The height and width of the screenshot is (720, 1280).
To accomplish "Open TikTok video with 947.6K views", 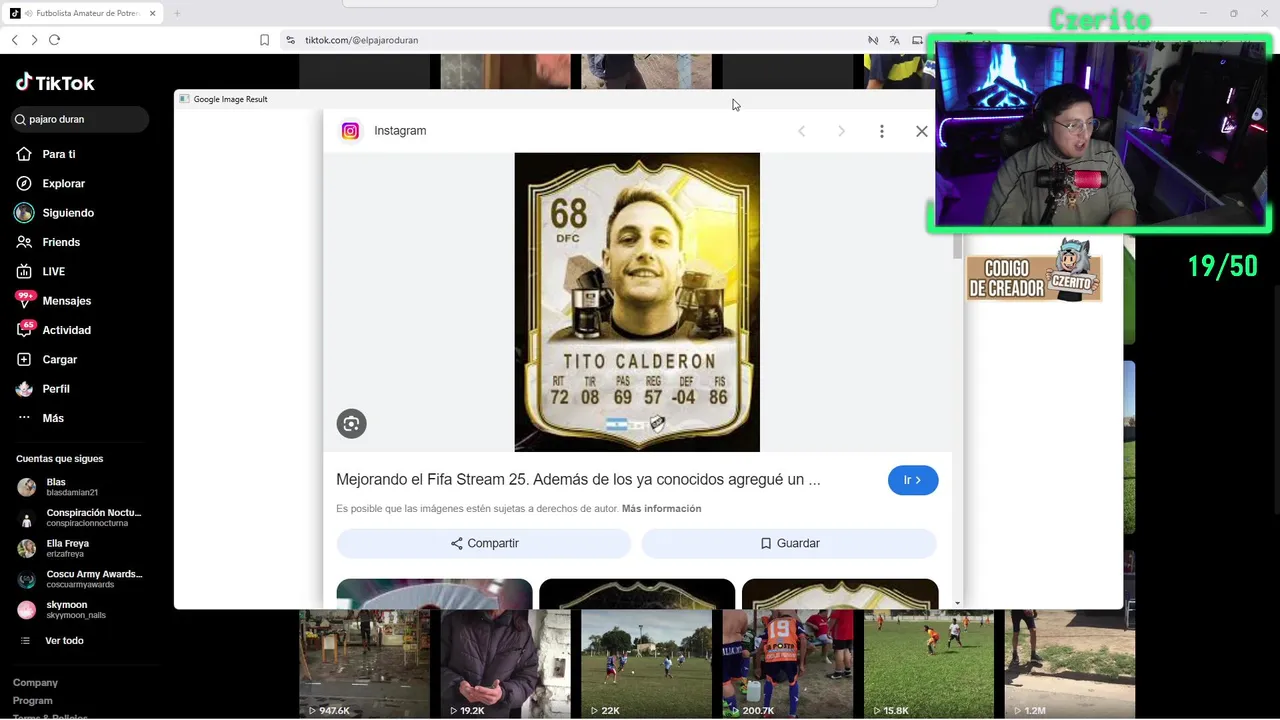I will [x=364, y=665].
